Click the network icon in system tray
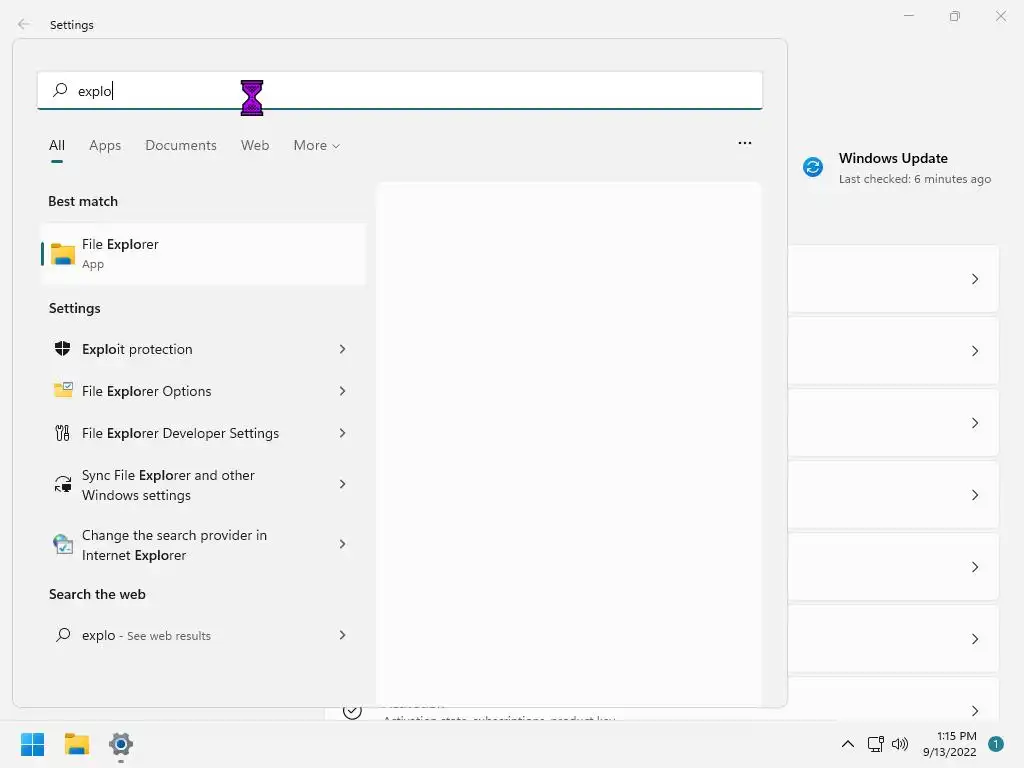Screen dimensions: 1024x768 (x=875, y=744)
